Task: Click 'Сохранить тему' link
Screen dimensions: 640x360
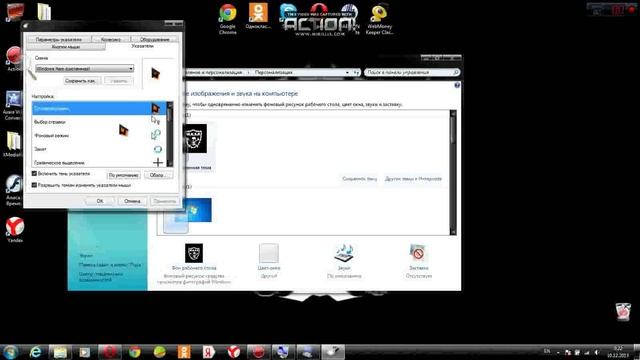Action: point(359,179)
